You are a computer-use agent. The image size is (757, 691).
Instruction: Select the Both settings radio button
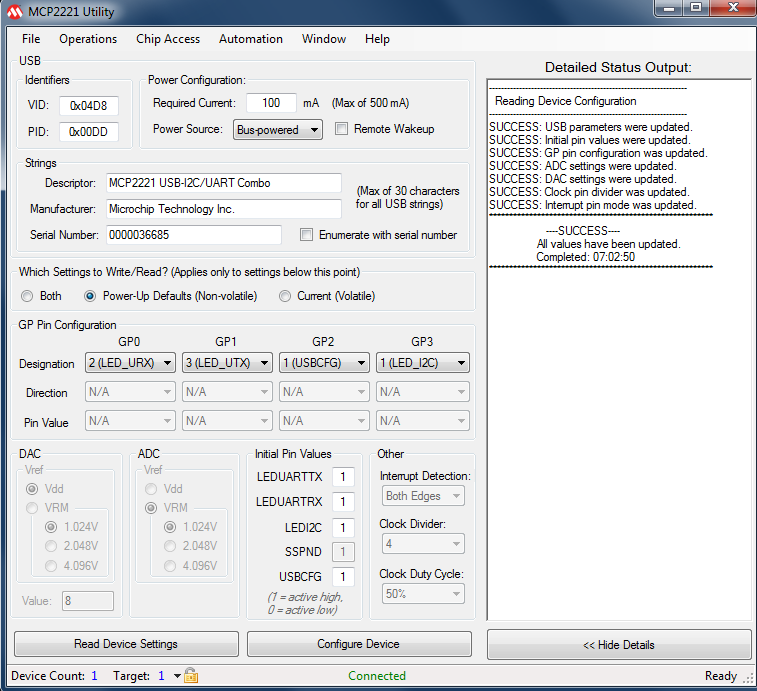point(27,296)
